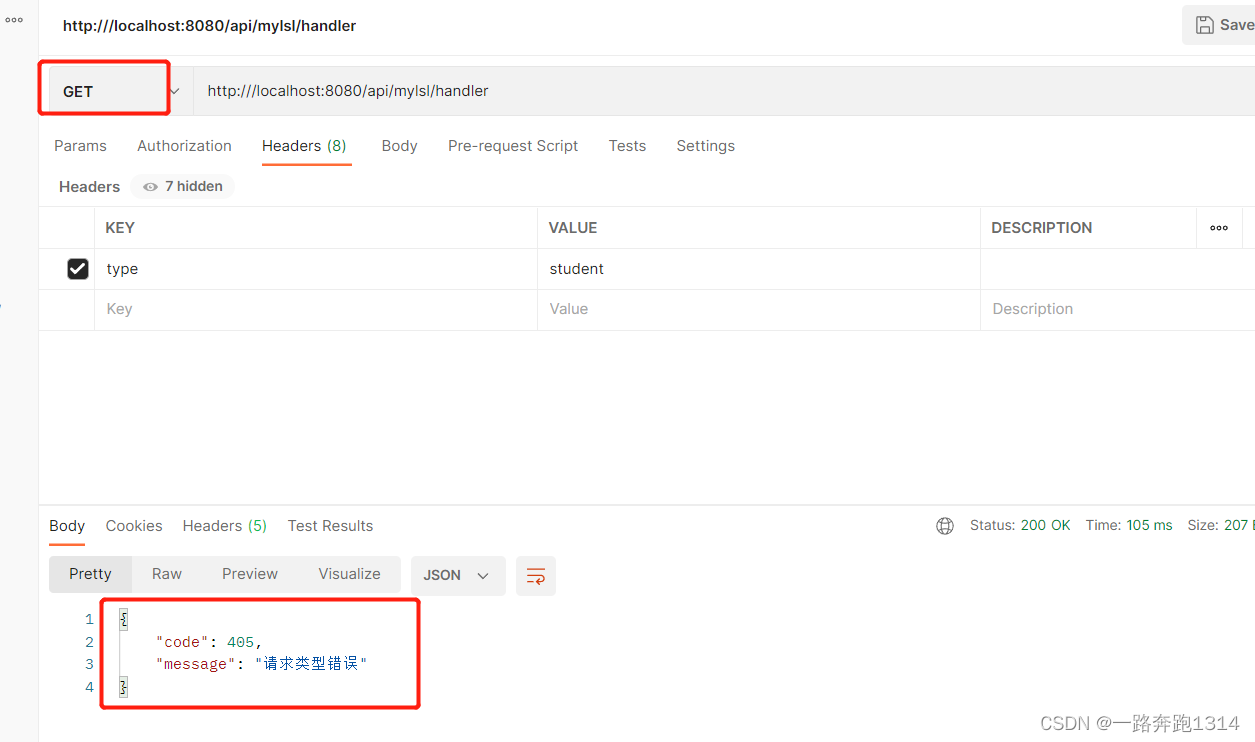Switch to the Cookies response tab

tap(133, 525)
